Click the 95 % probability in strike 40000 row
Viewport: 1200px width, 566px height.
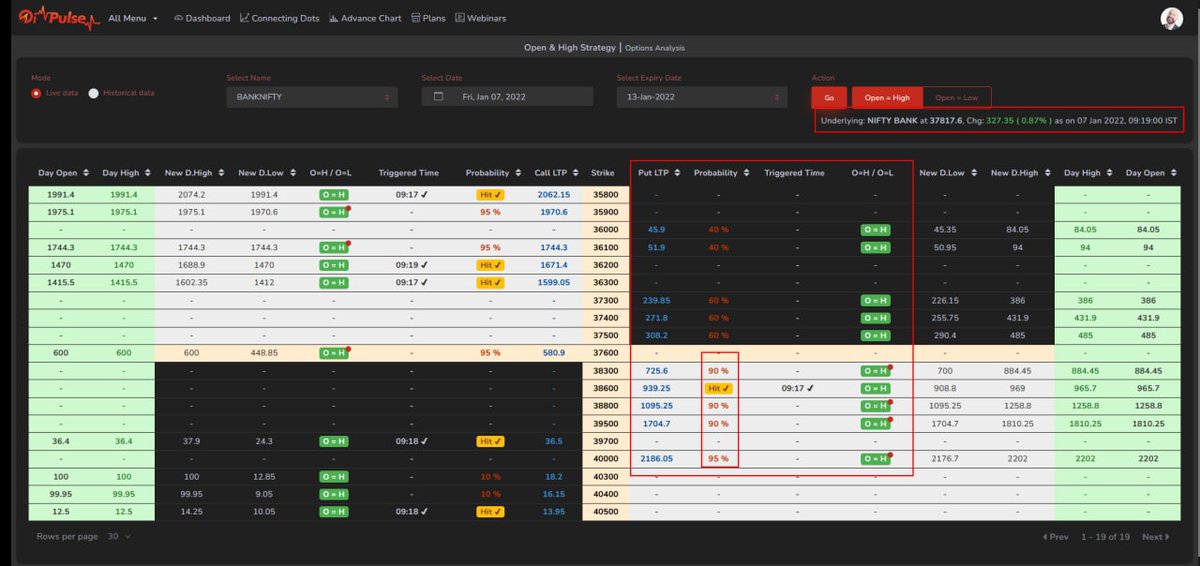click(x=719, y=458)
